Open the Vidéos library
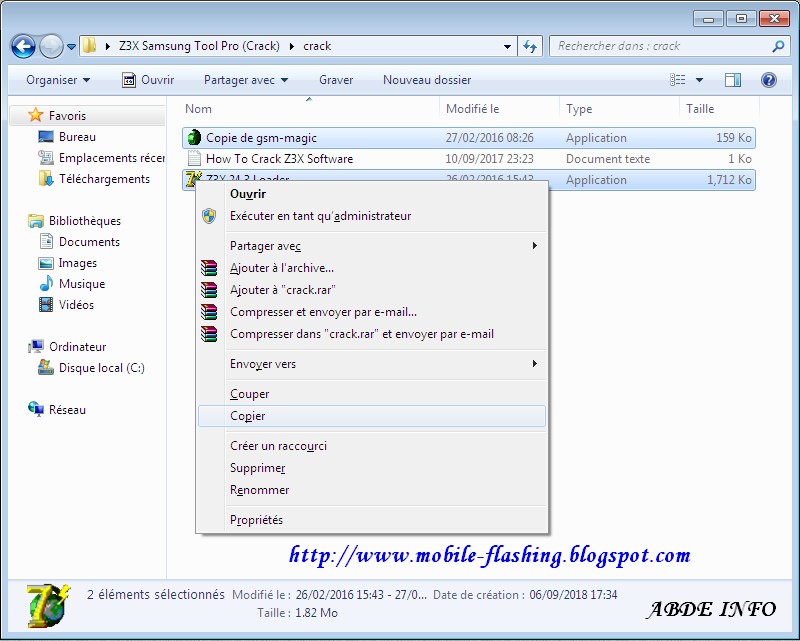 pyautogui.click(x=76, y=305)
